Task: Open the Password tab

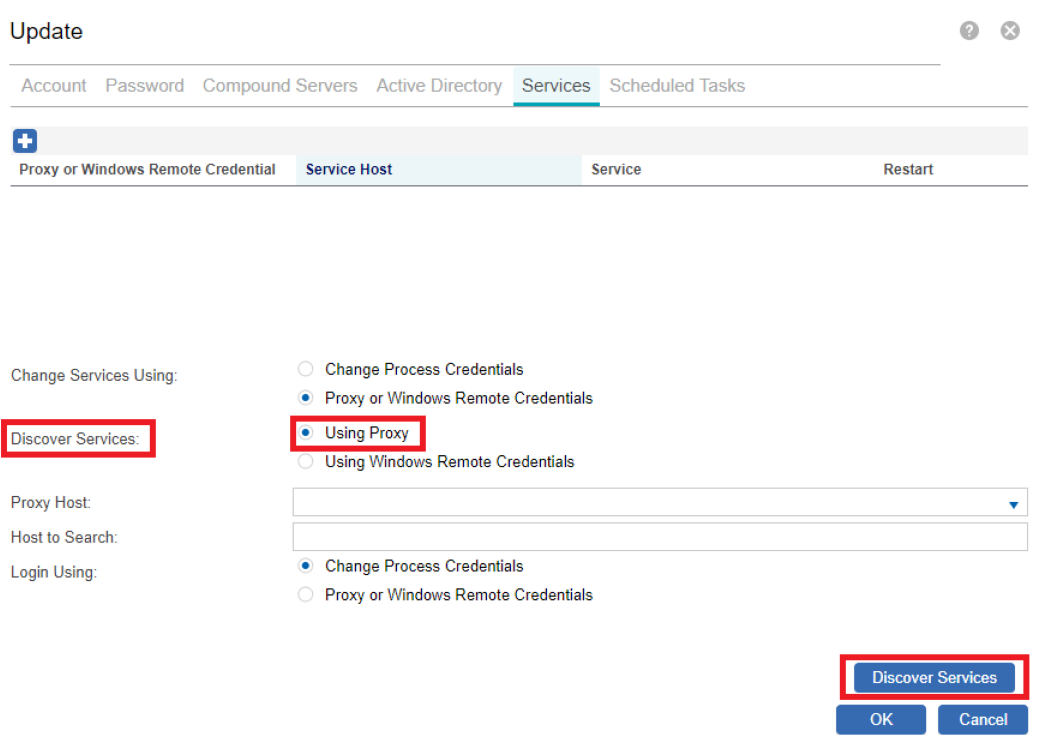Action: (145, 86)
